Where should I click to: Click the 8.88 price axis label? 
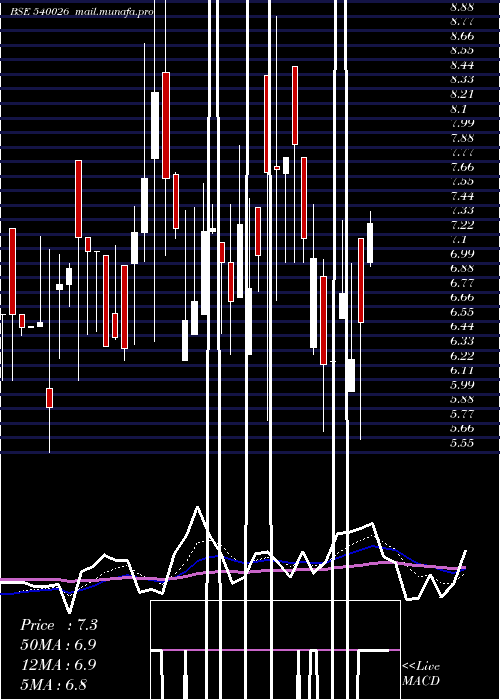point(462,7)
